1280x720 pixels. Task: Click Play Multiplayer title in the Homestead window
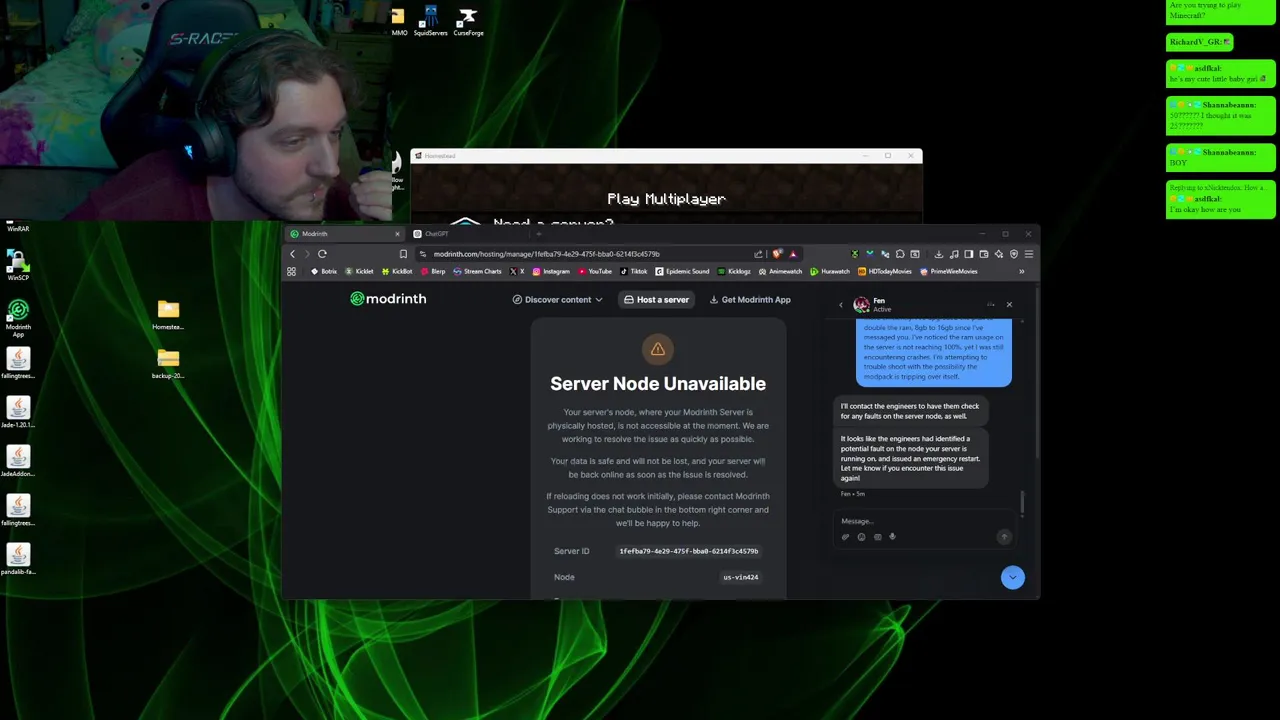tap(666, 199)
